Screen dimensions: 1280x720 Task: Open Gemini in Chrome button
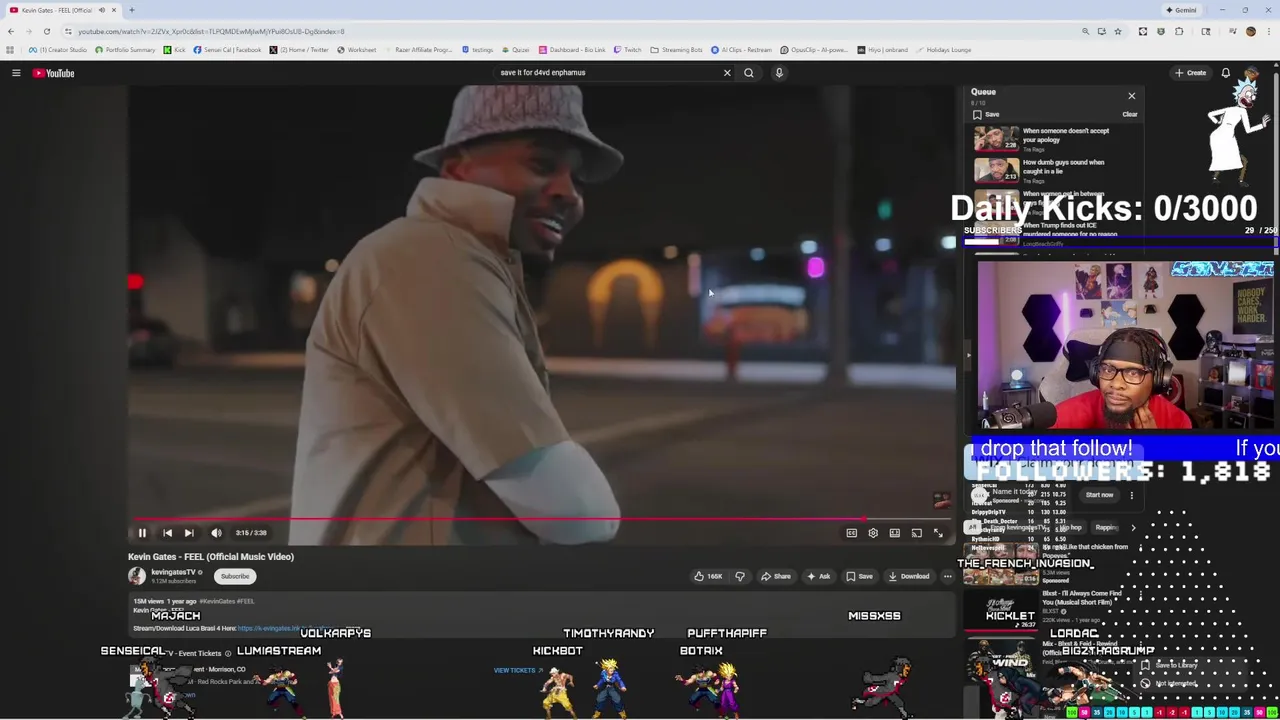(x=1181, y=10)
